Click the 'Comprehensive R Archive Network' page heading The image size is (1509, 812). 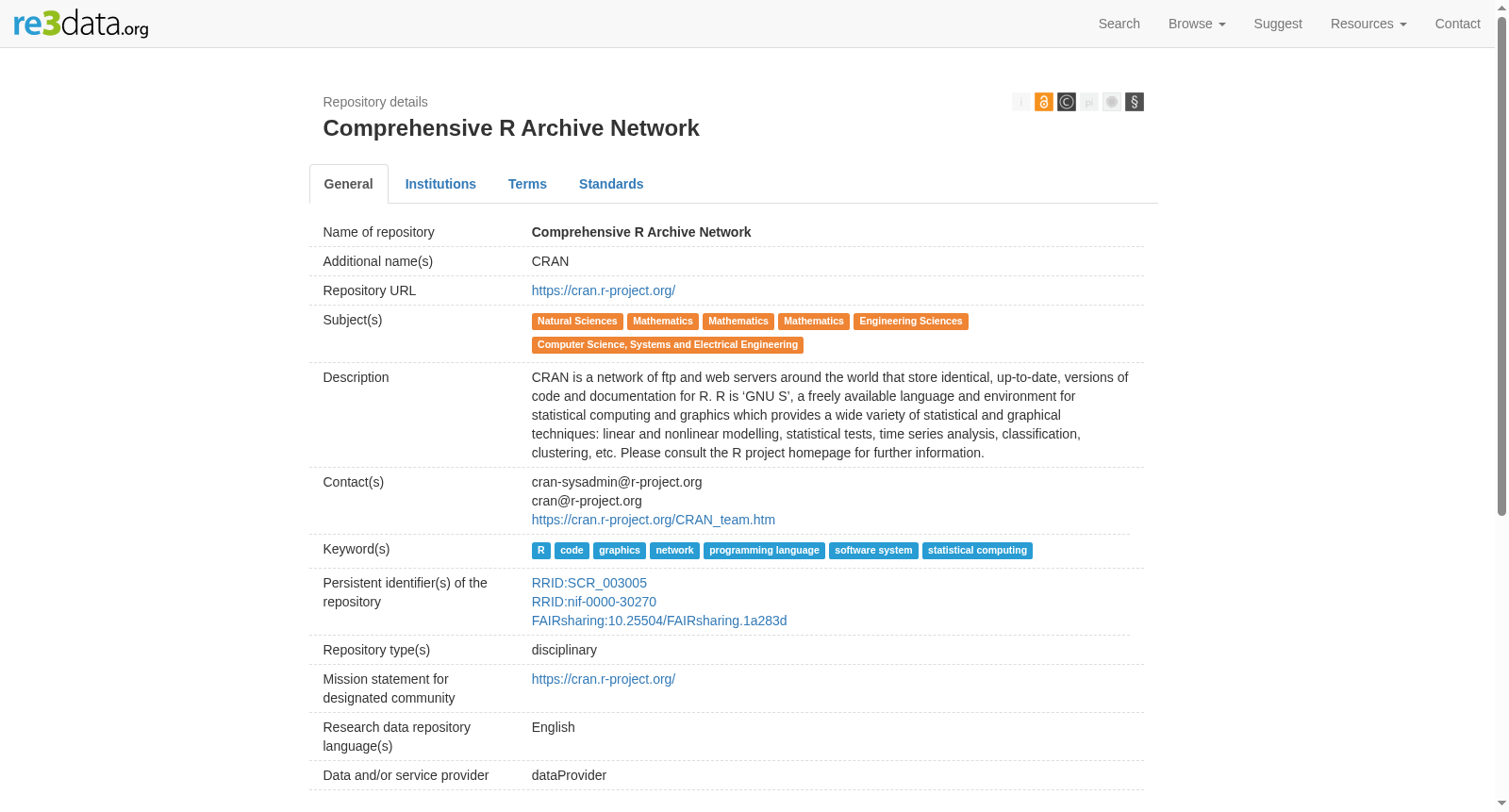click(511, 128)
